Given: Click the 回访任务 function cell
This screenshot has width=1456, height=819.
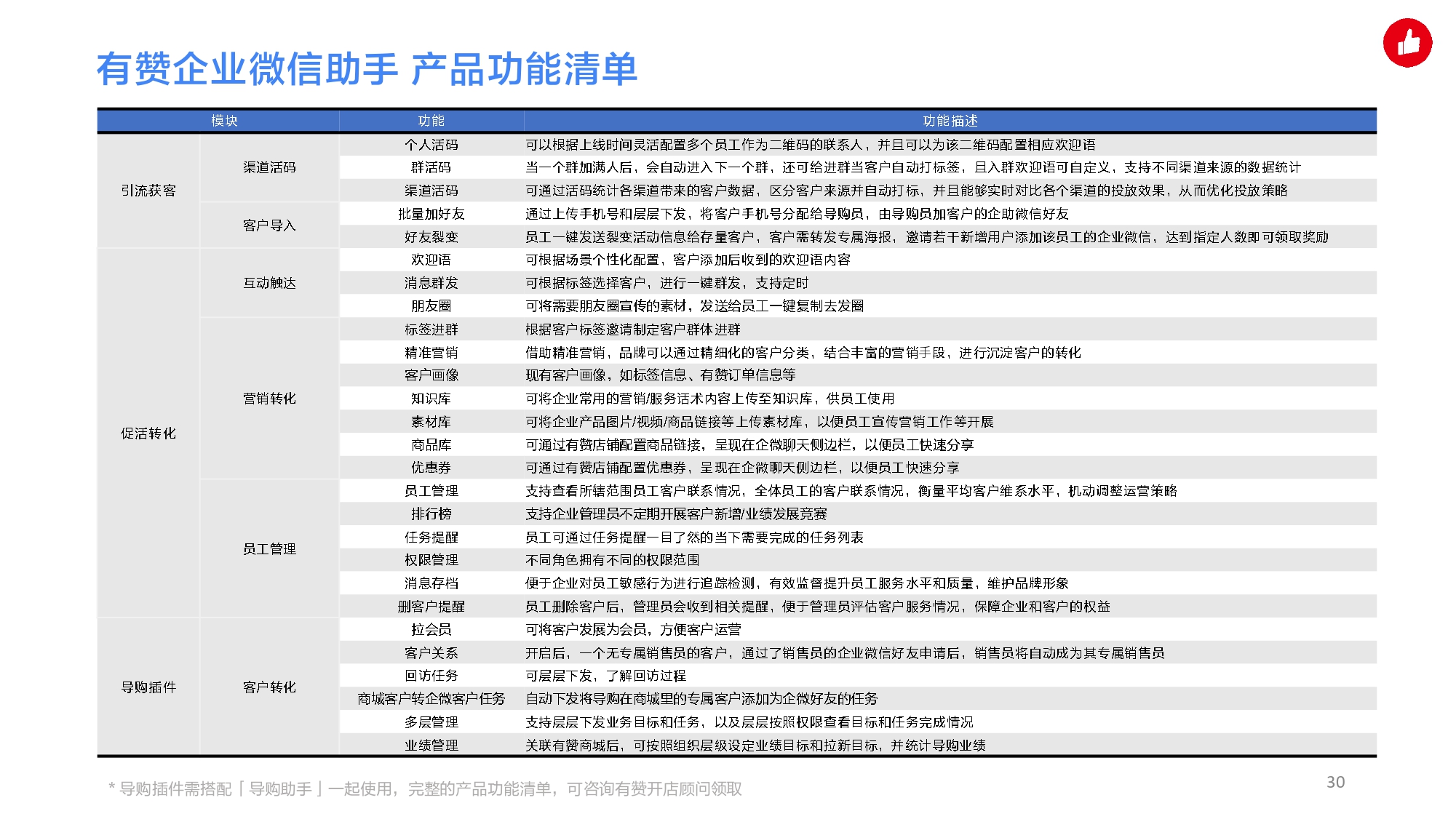Looking at the screenshot, I should click(431, 676).
